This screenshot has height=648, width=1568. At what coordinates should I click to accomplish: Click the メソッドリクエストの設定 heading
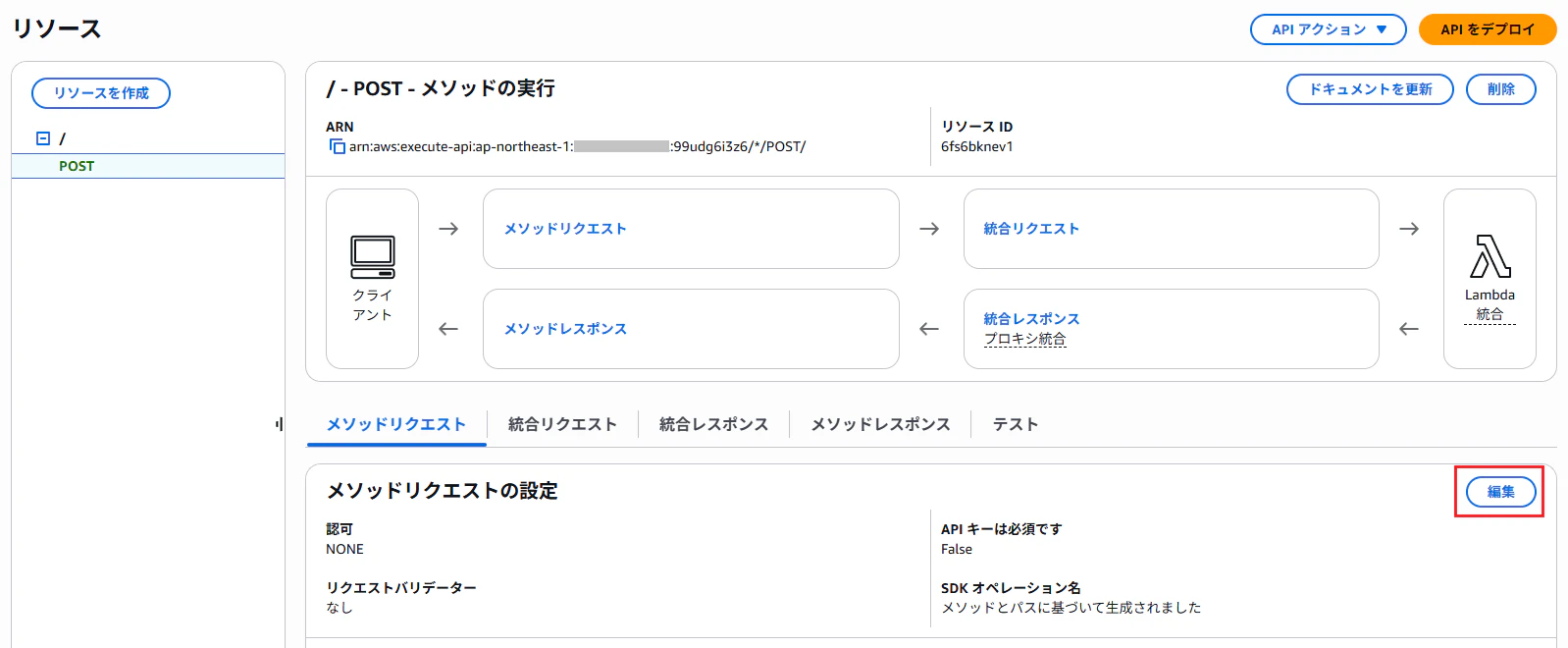(x=442, y=491)
